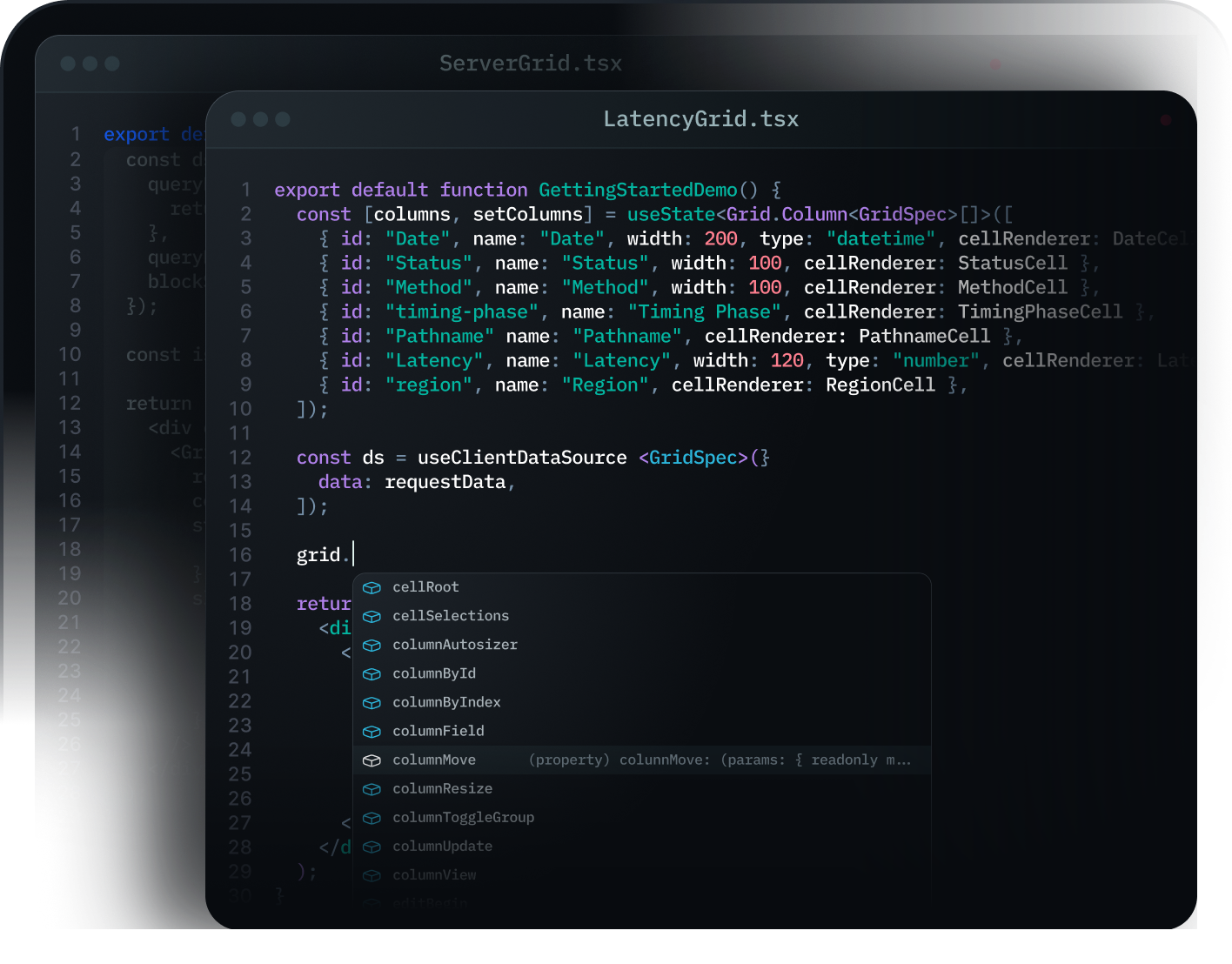Click line number 16 in LatencyGrid gutter
Image resolution: width=1232 pixels, height=964 pixels.
point(240,555)
